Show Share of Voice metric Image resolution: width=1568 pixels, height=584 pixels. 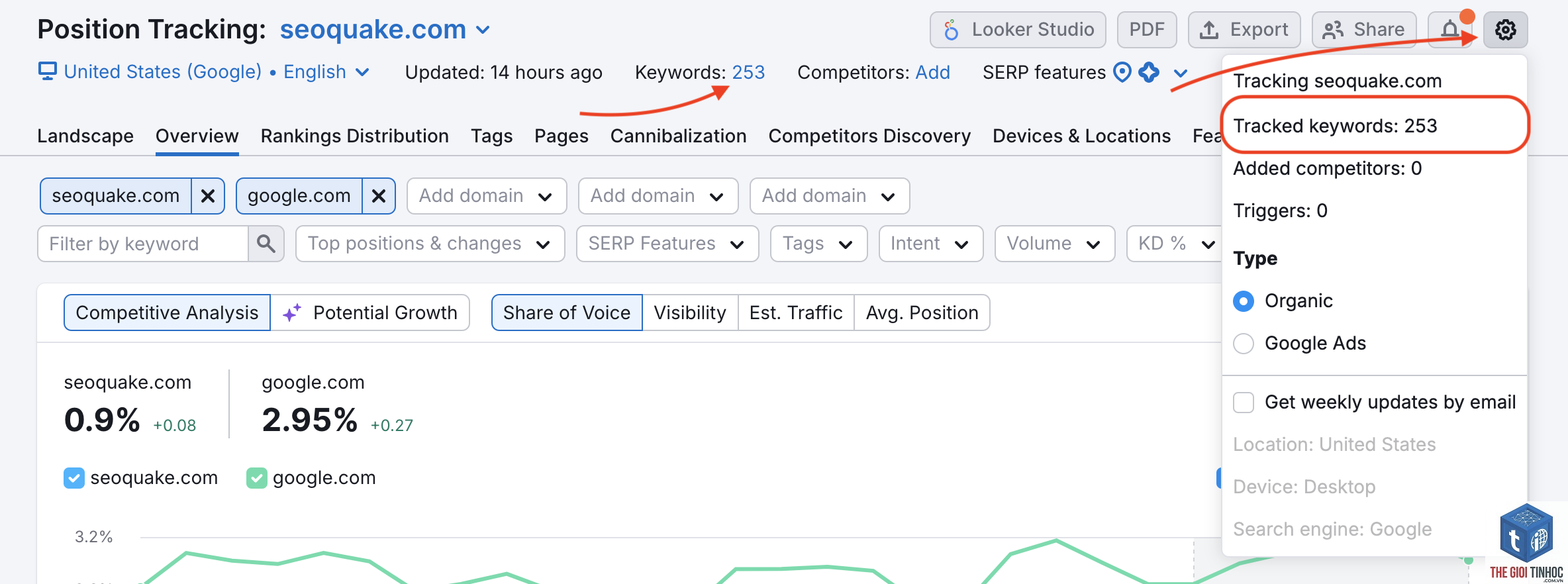coord(567,313)
